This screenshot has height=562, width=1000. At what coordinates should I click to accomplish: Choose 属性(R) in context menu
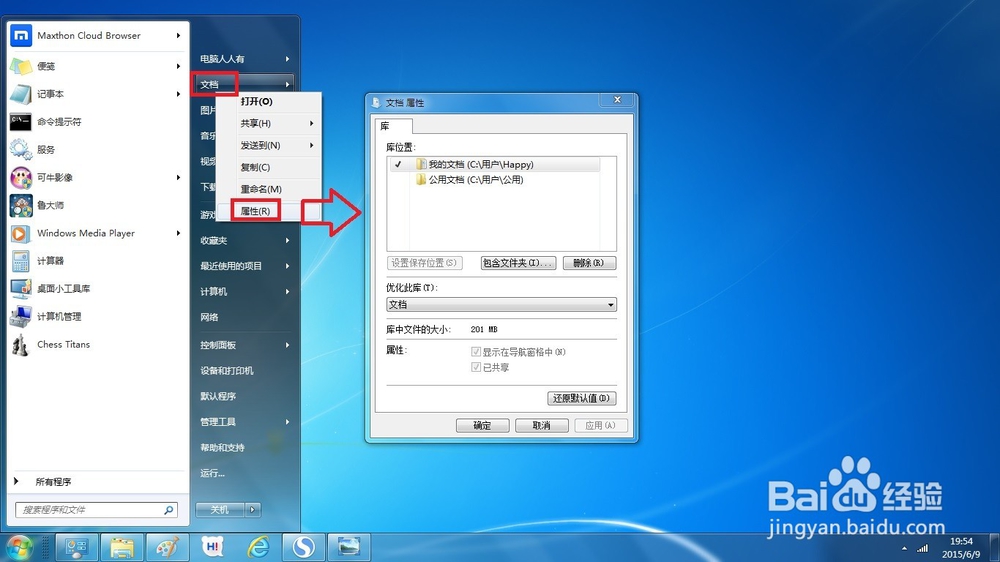pos(268,211)
